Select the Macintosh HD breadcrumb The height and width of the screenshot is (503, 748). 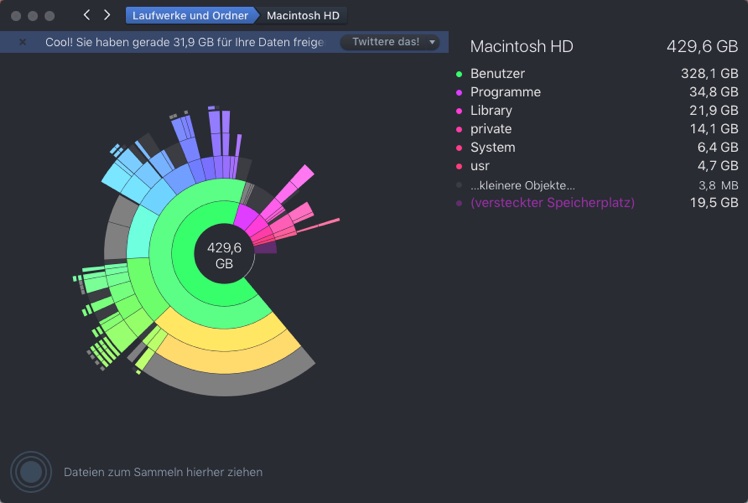coord(303,15)
